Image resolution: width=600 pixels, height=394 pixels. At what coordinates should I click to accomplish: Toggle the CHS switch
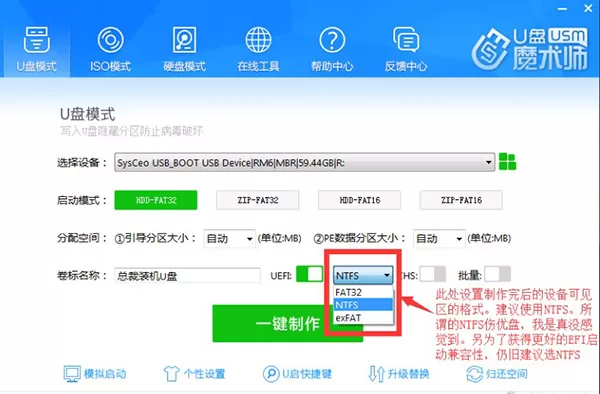click(433, 274)
